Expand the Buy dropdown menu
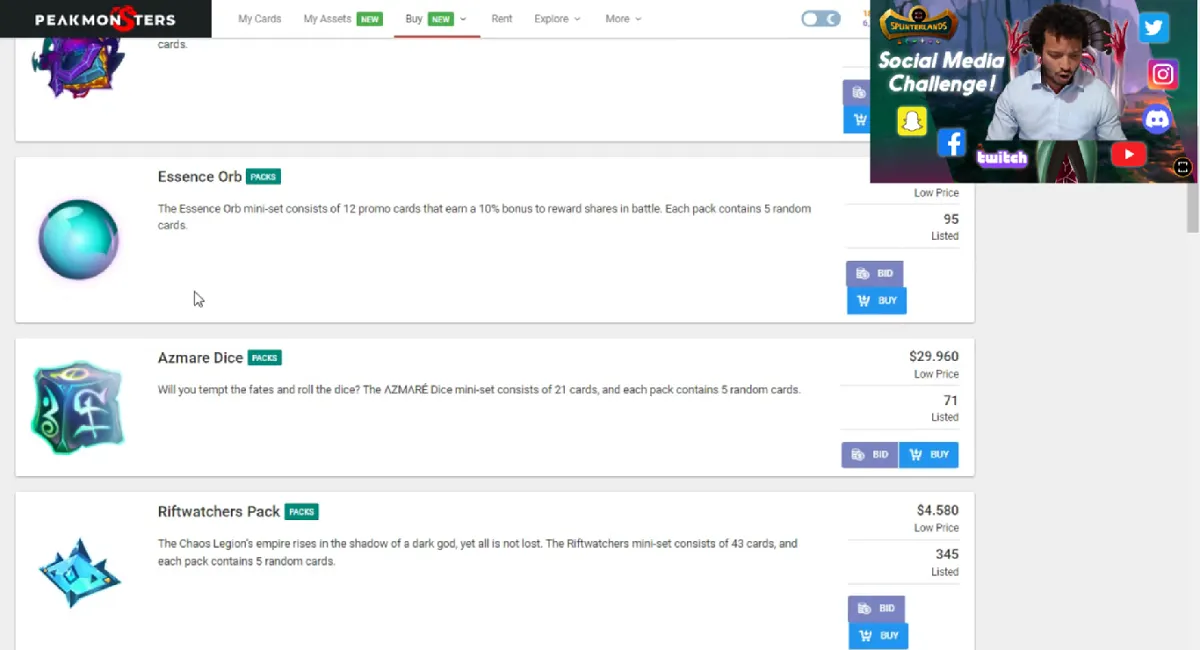This screenshot has height=650, width=1200. pos(436,19)
